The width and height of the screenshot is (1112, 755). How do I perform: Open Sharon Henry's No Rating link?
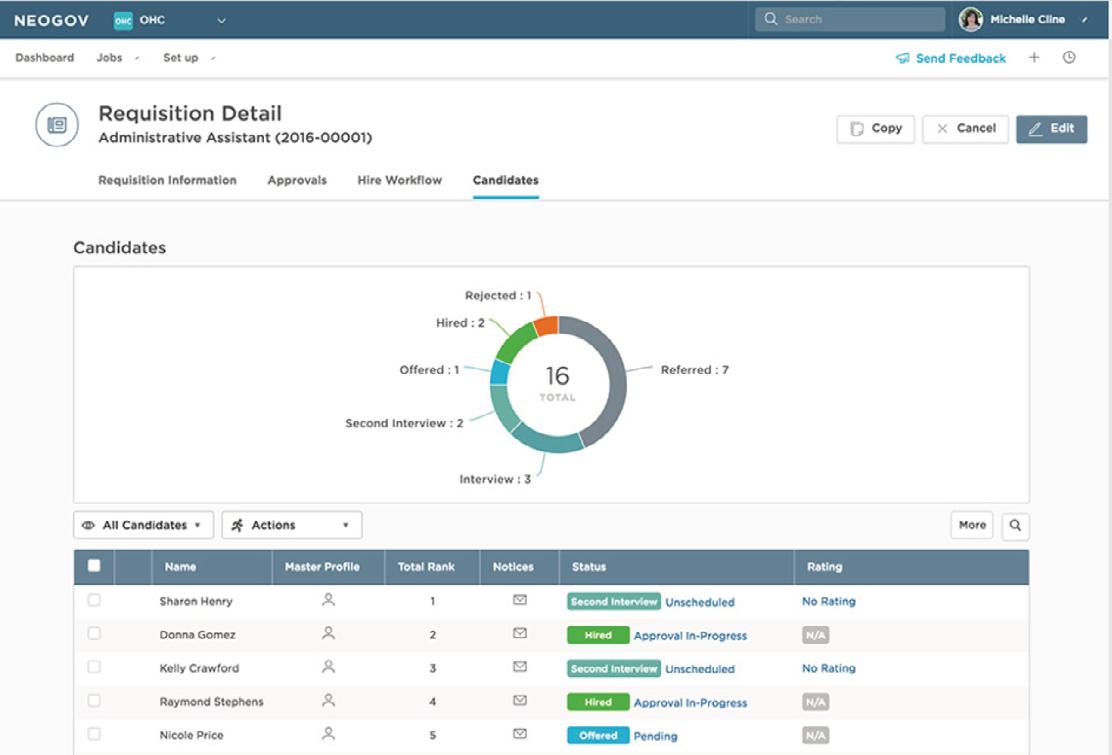(828, 601)
